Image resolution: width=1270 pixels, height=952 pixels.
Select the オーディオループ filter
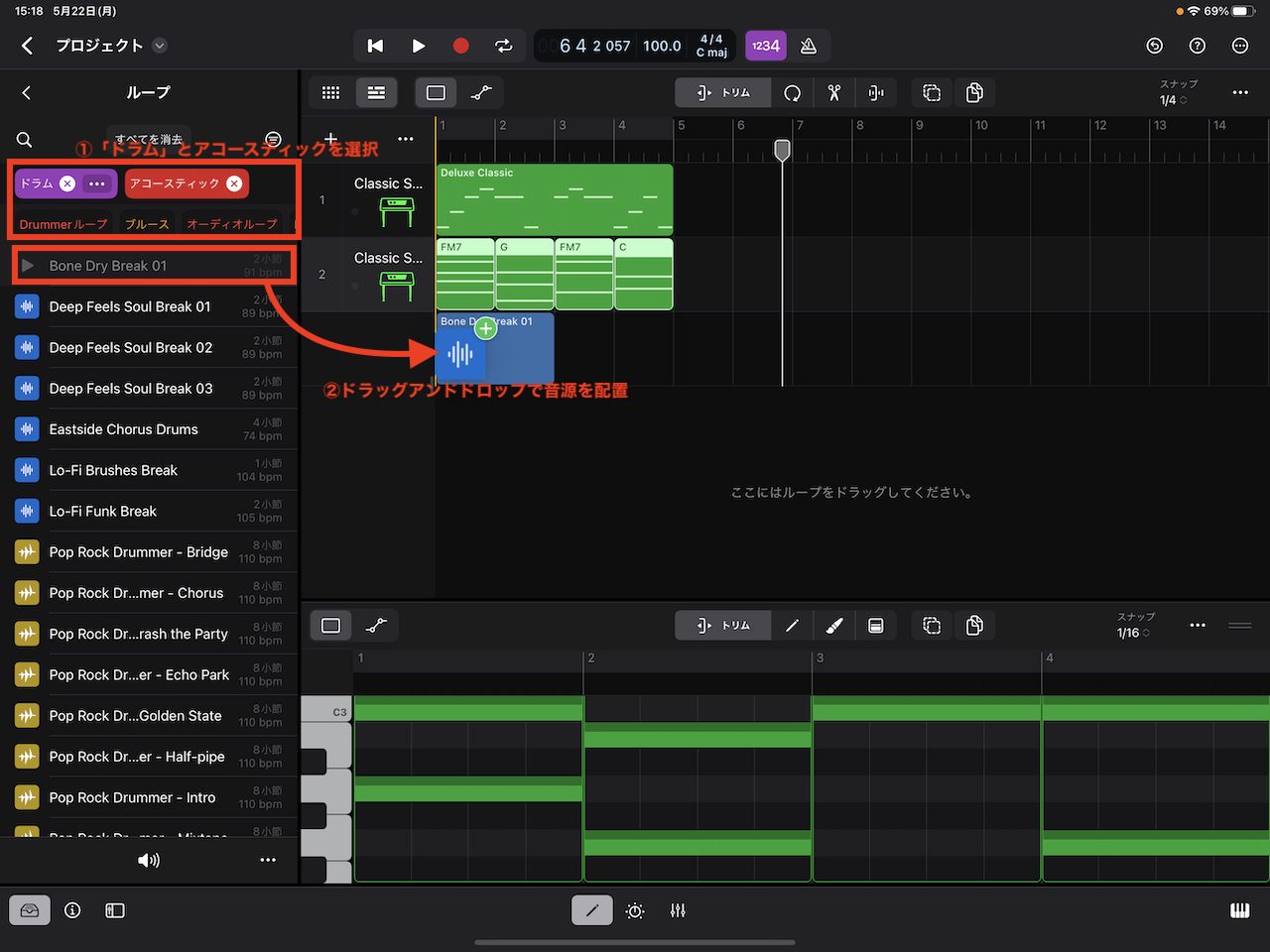click(232, 224)
